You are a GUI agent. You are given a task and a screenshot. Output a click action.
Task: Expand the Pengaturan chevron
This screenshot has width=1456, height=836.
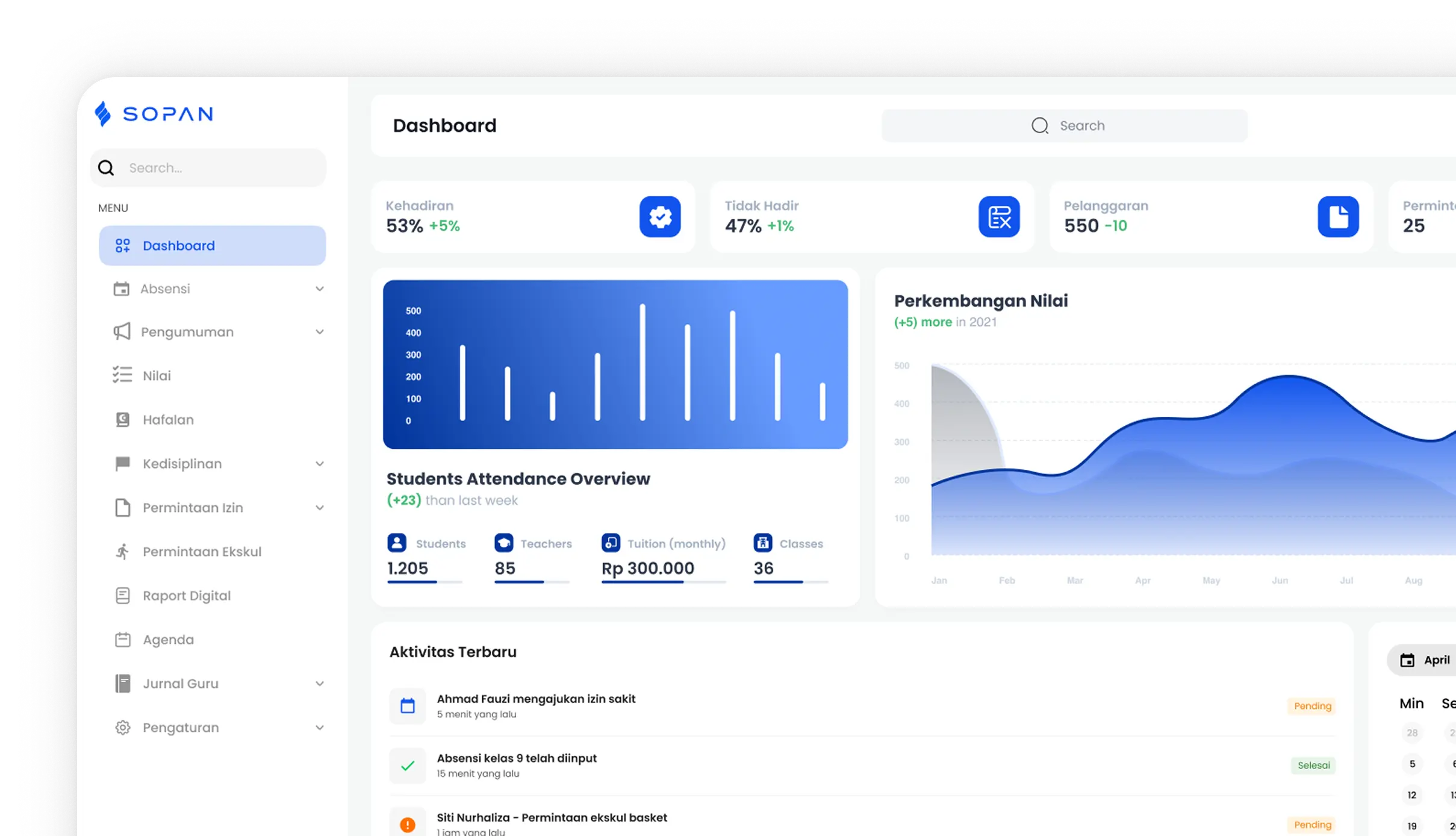tap(320, 728)
